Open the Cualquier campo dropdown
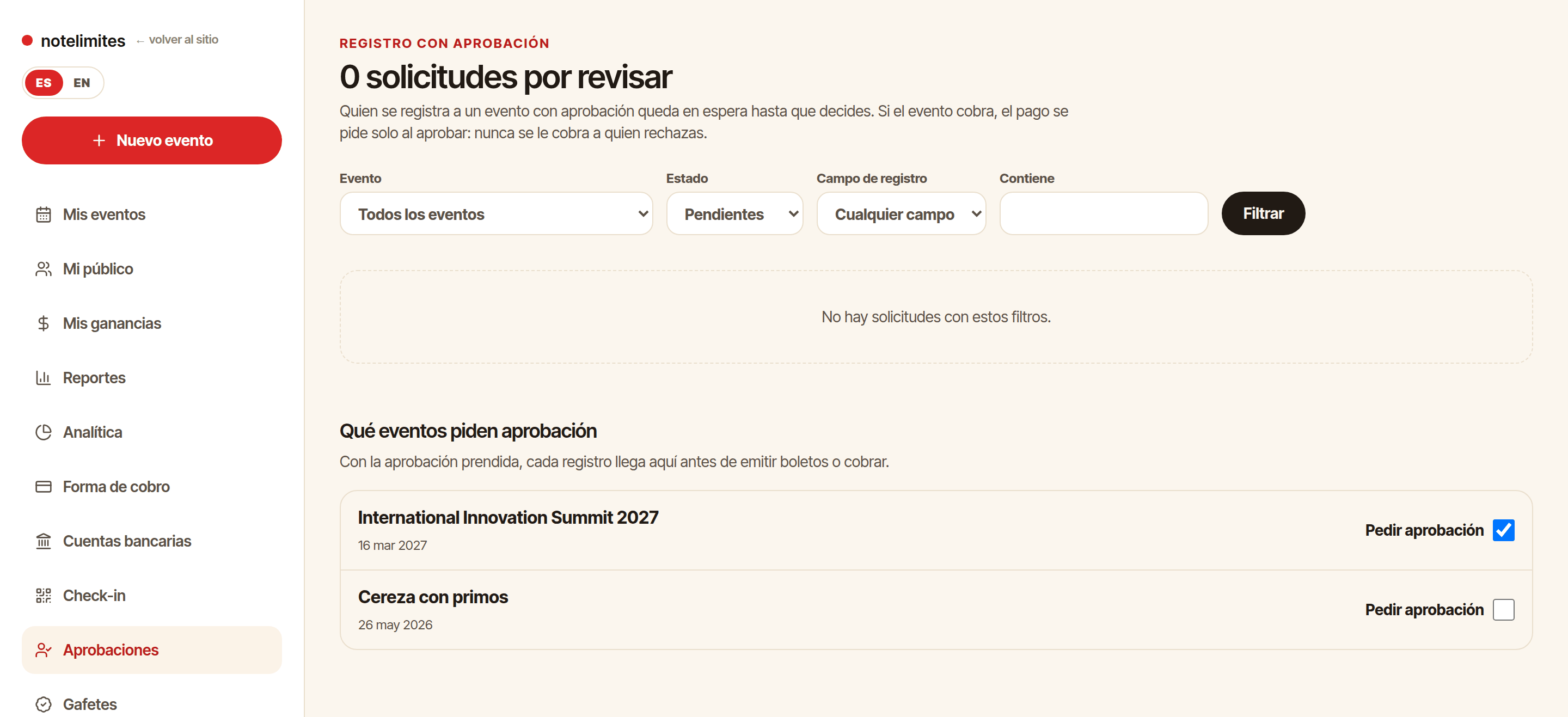The height and width of the screenshot is (717, 1568). coord(901,213)
